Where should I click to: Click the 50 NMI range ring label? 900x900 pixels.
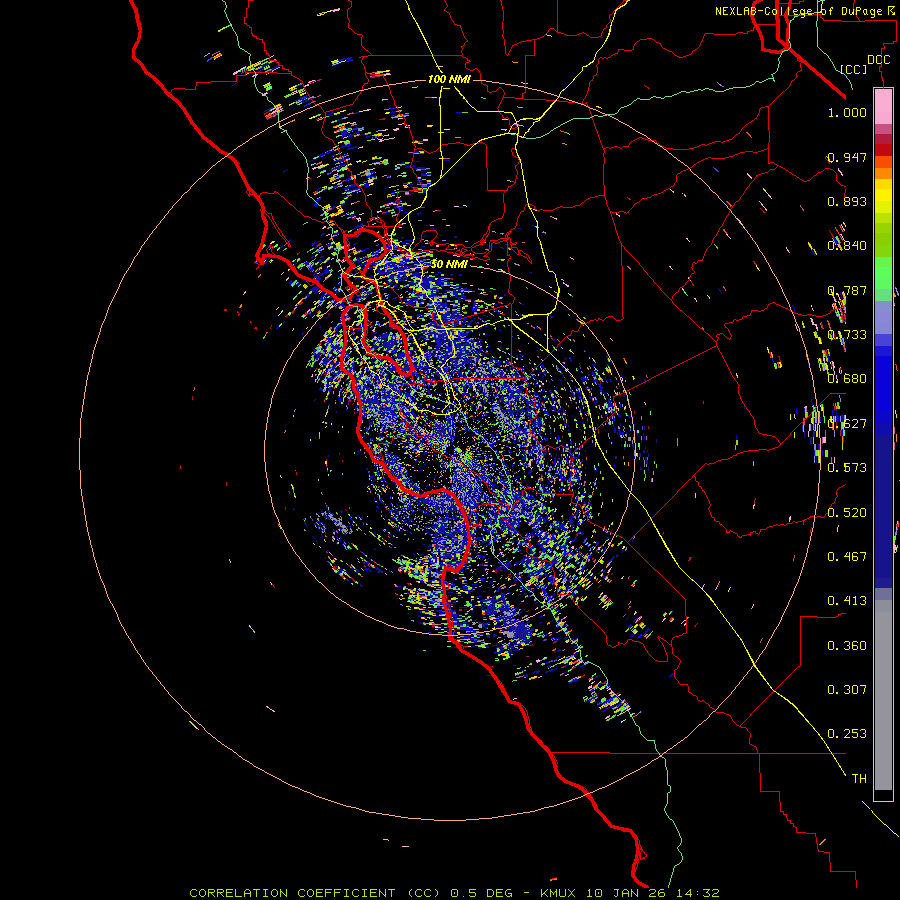449,264
